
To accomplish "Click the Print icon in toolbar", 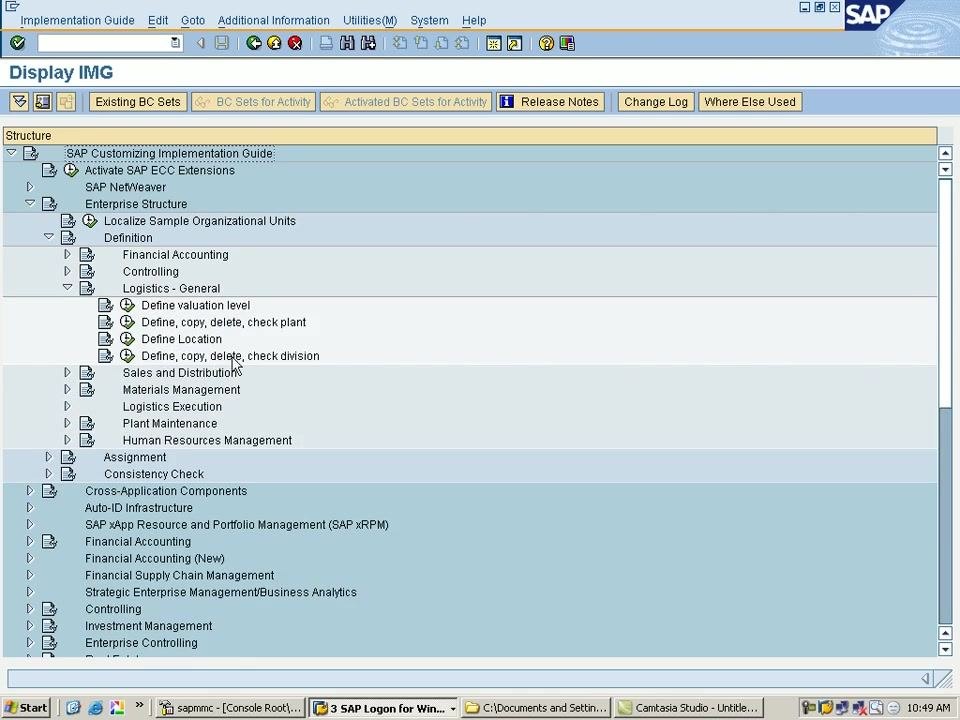I will coord(326,43).
